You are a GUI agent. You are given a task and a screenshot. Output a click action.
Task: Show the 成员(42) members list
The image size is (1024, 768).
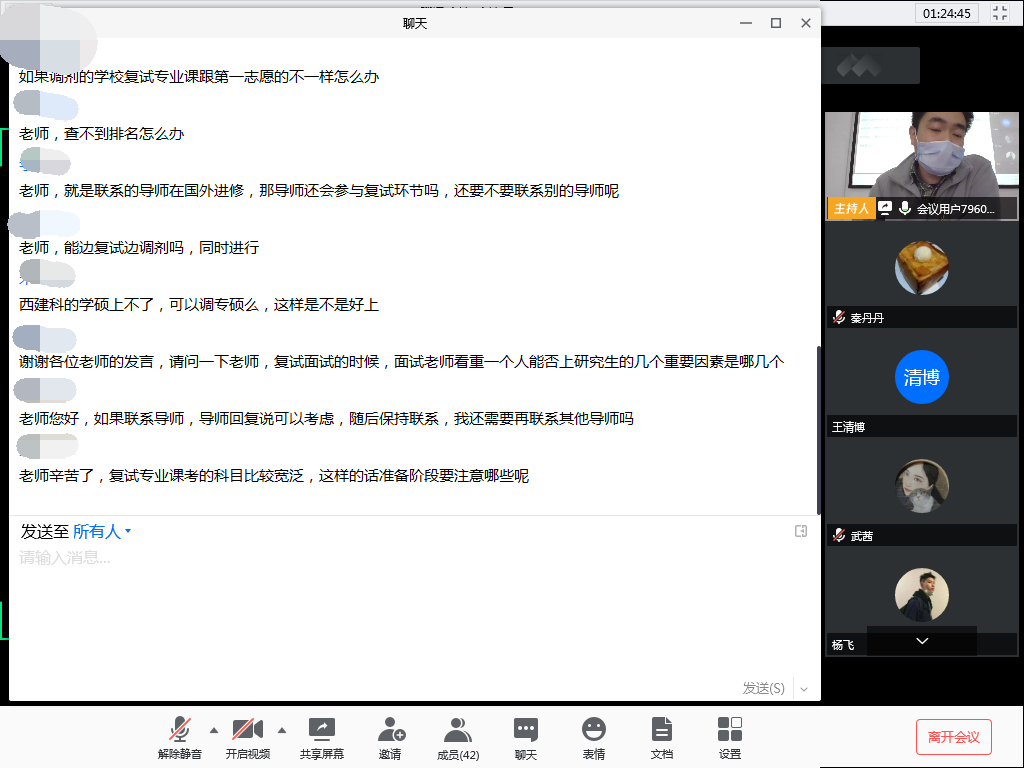(x=458, y=737)
